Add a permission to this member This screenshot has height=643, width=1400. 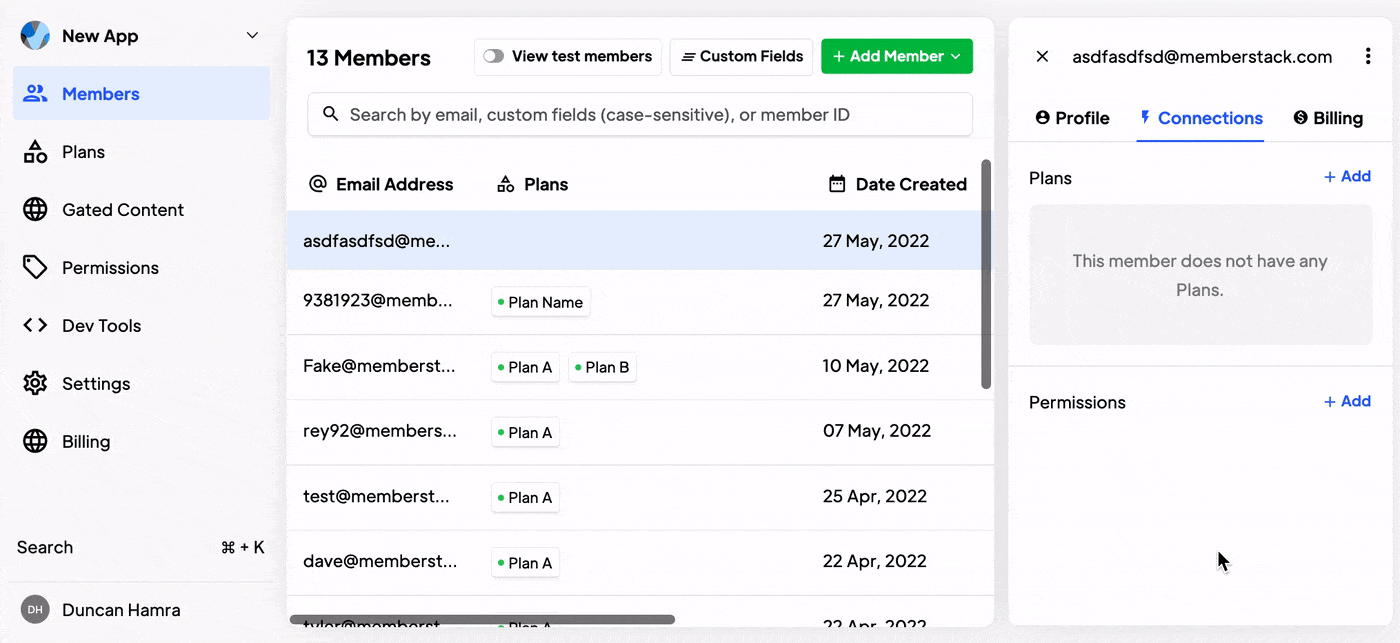(x=1346, y=402)
